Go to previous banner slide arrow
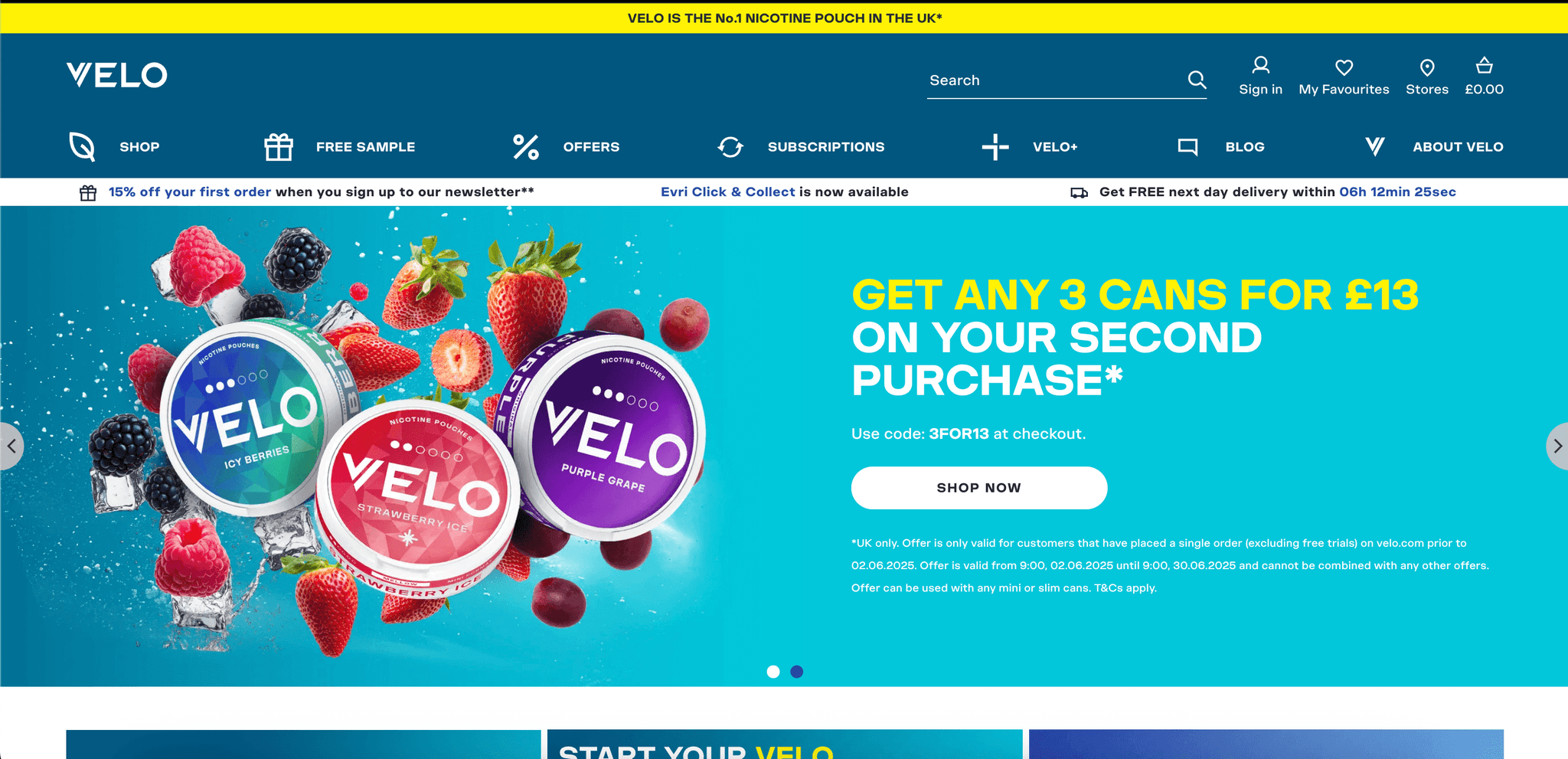This screenshot has height=759, width=1568. click(11, 446)
